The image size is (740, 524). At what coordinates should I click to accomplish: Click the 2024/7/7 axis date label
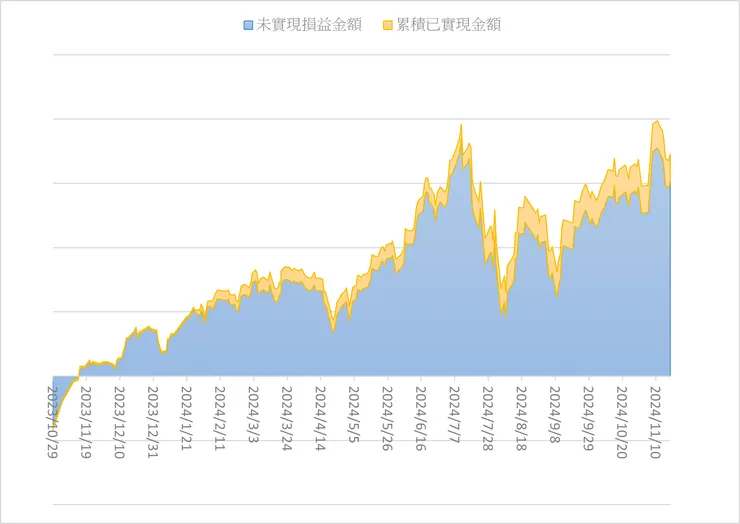click(x=454, y=415)
